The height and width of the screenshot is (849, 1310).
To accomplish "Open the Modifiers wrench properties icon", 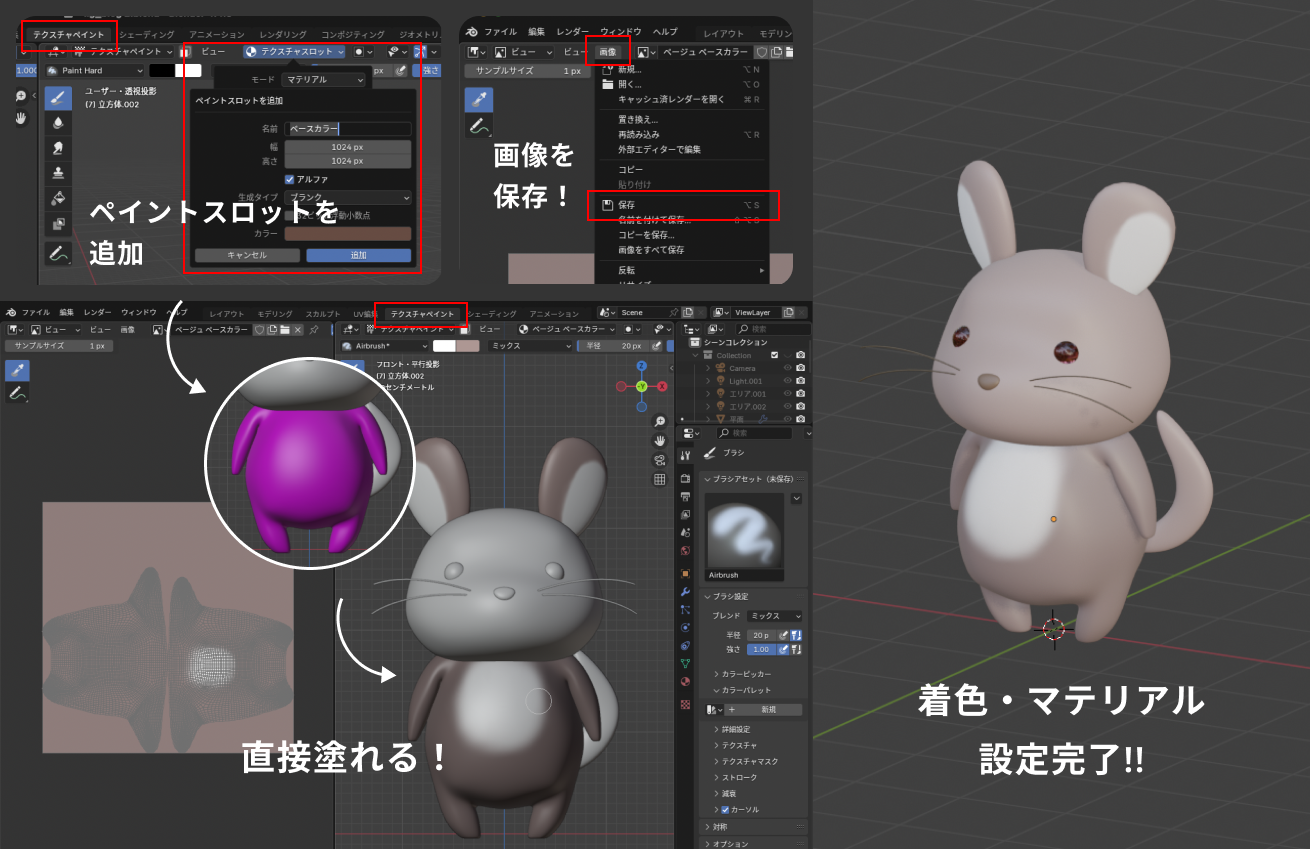I will click(685, 591).
